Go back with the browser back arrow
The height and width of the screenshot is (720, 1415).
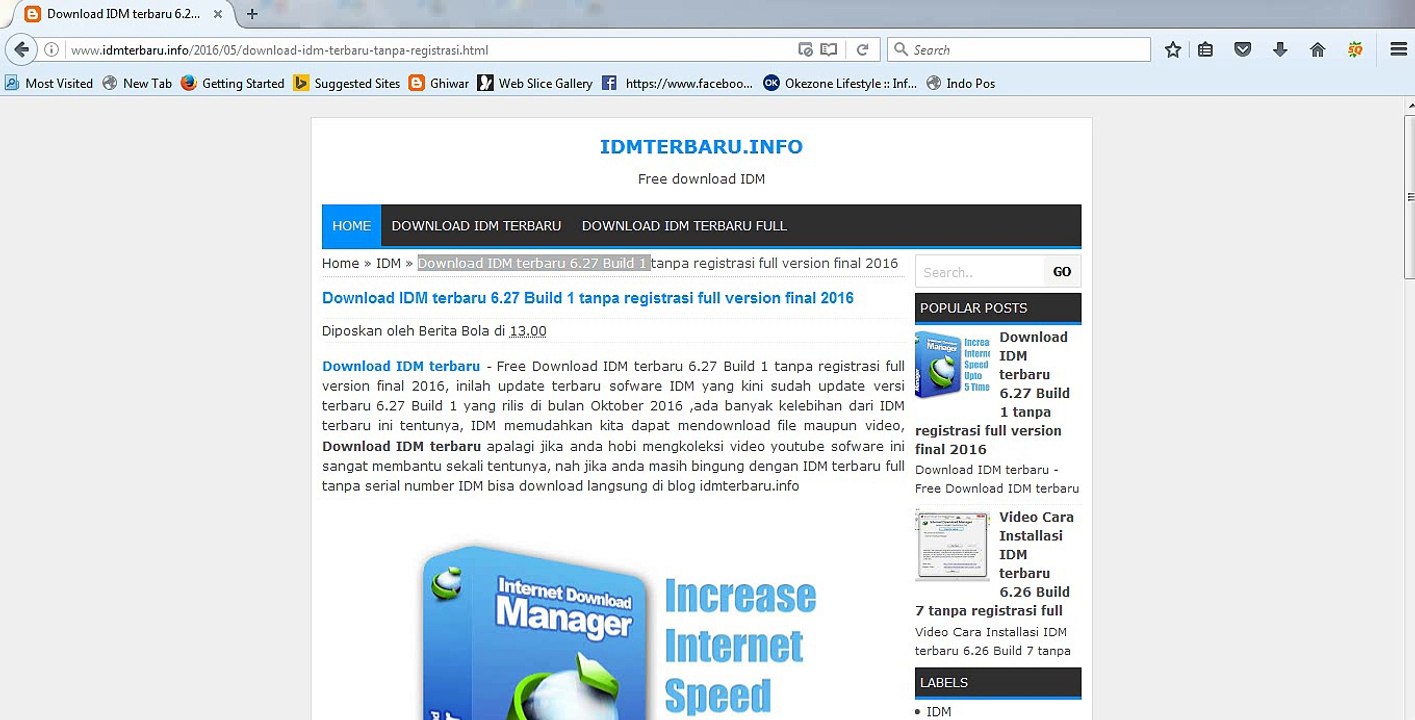[x=21, y=50]
